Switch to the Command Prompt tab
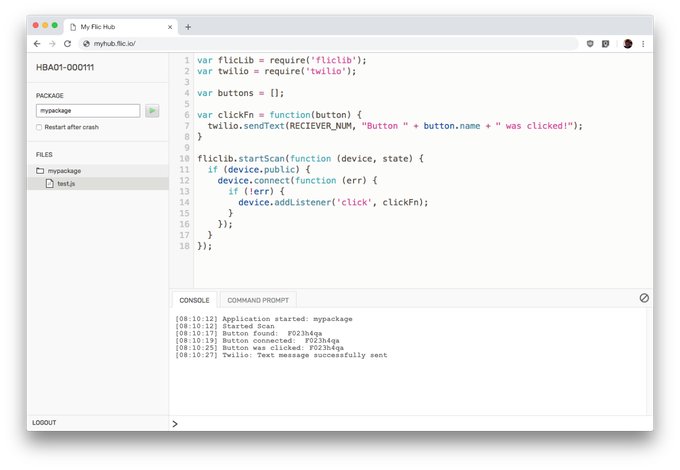 point(257,300)
